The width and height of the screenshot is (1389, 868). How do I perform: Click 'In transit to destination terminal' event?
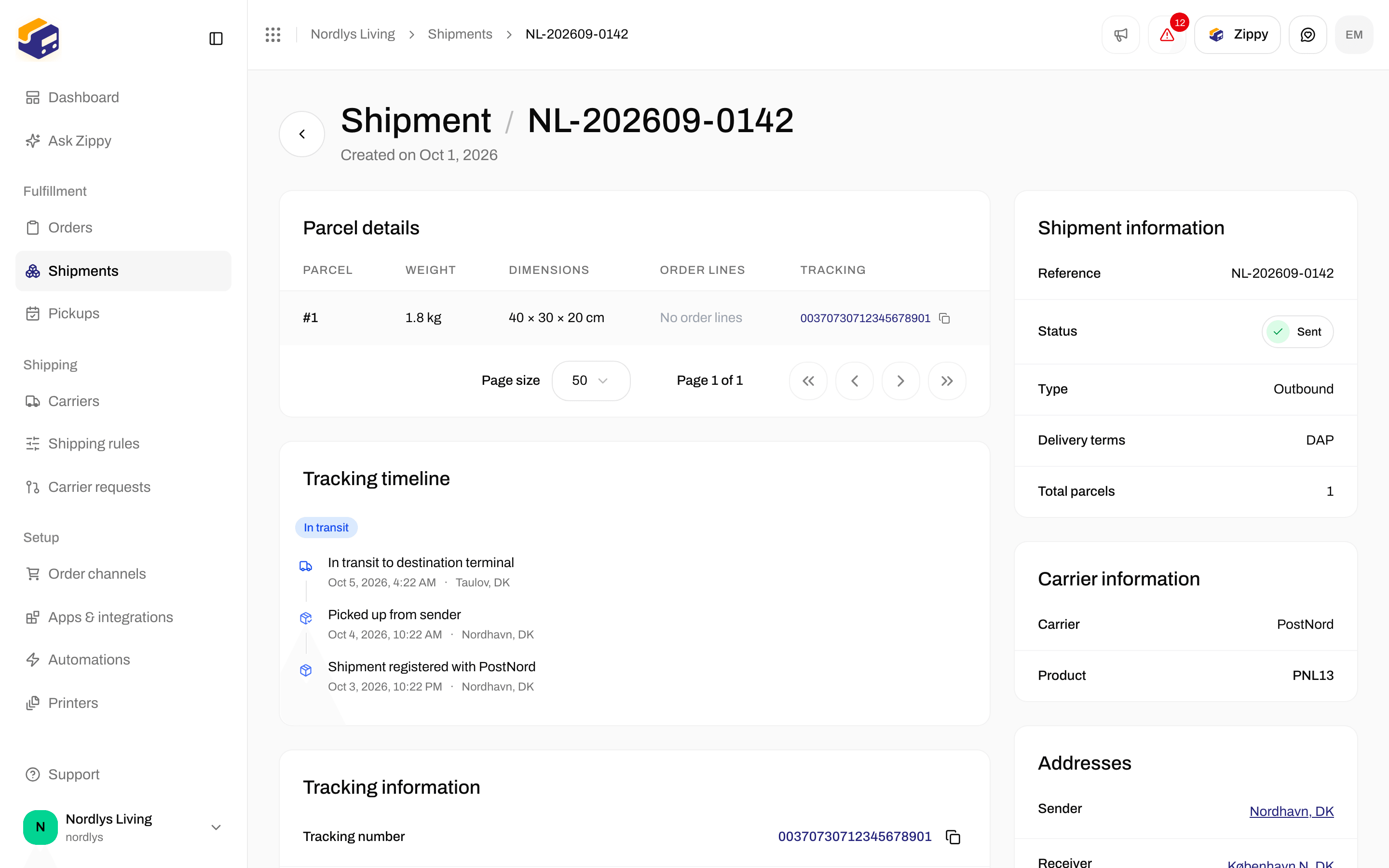coord(421,563)
